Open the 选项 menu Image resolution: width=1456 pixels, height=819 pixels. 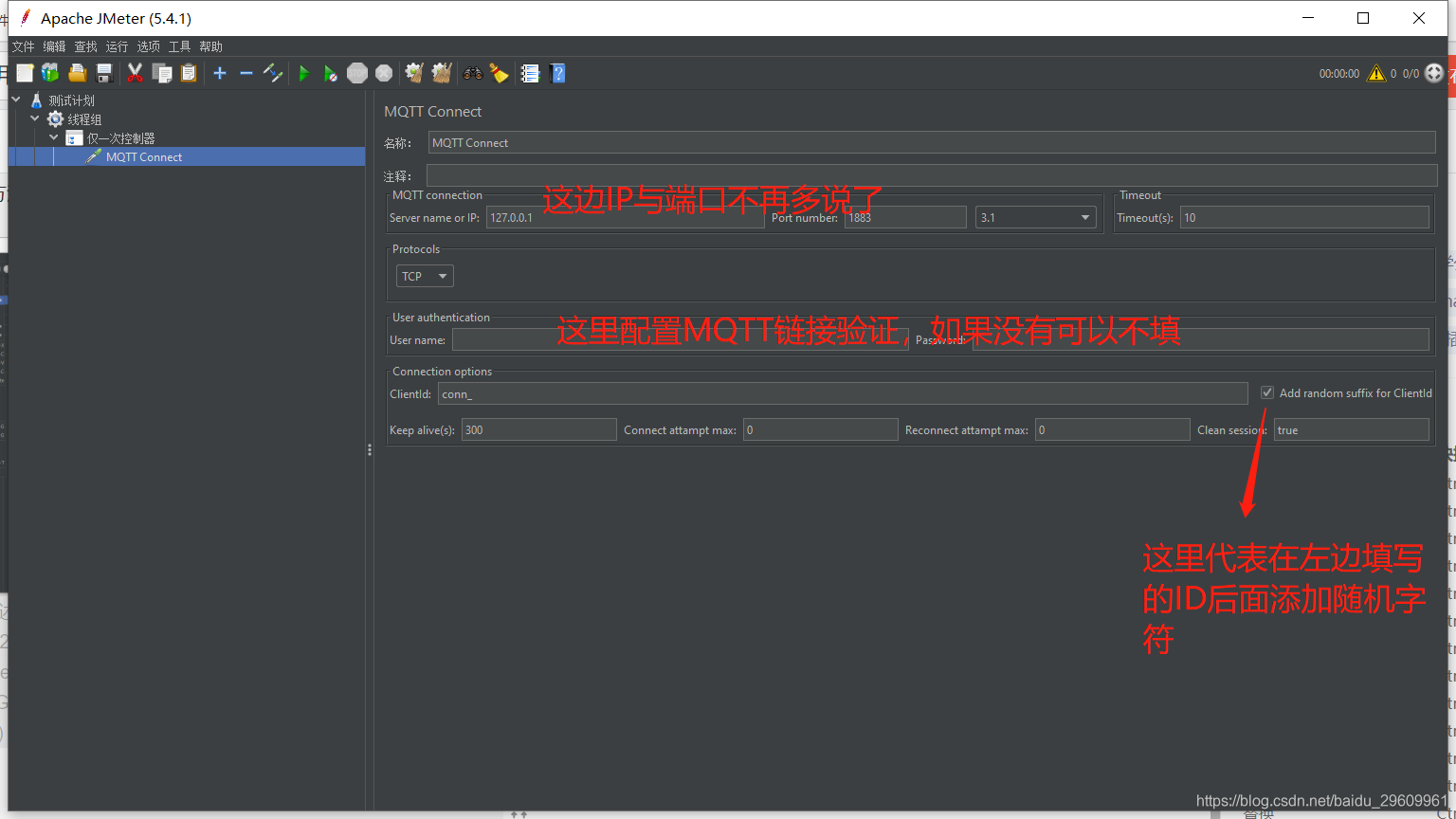point(148,45)
